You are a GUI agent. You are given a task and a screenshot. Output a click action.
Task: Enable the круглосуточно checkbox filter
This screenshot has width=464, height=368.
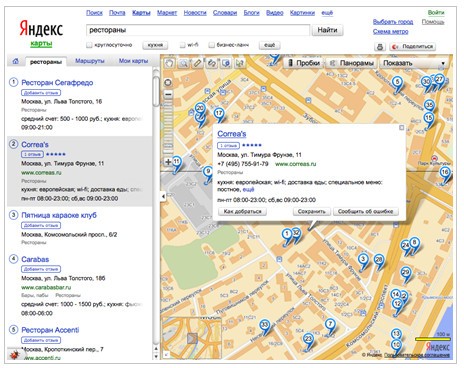click(x=89, y=45)
